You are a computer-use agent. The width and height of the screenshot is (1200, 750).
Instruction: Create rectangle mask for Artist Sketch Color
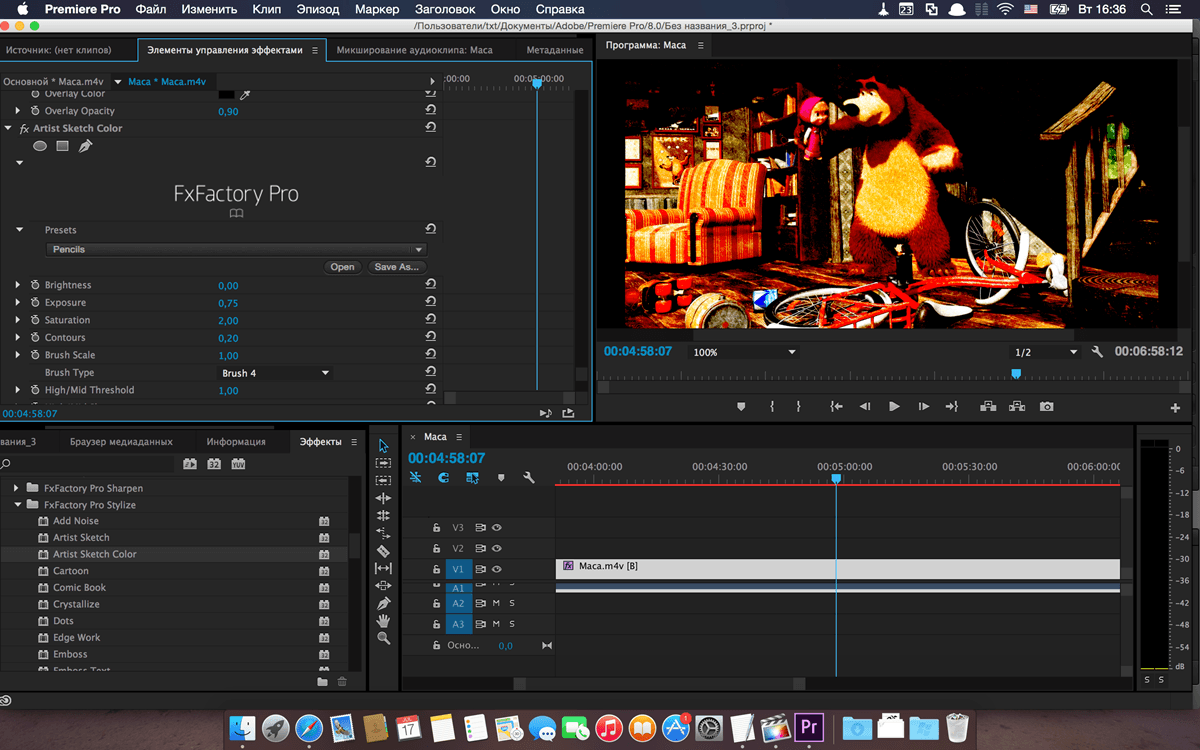(62, 146)
